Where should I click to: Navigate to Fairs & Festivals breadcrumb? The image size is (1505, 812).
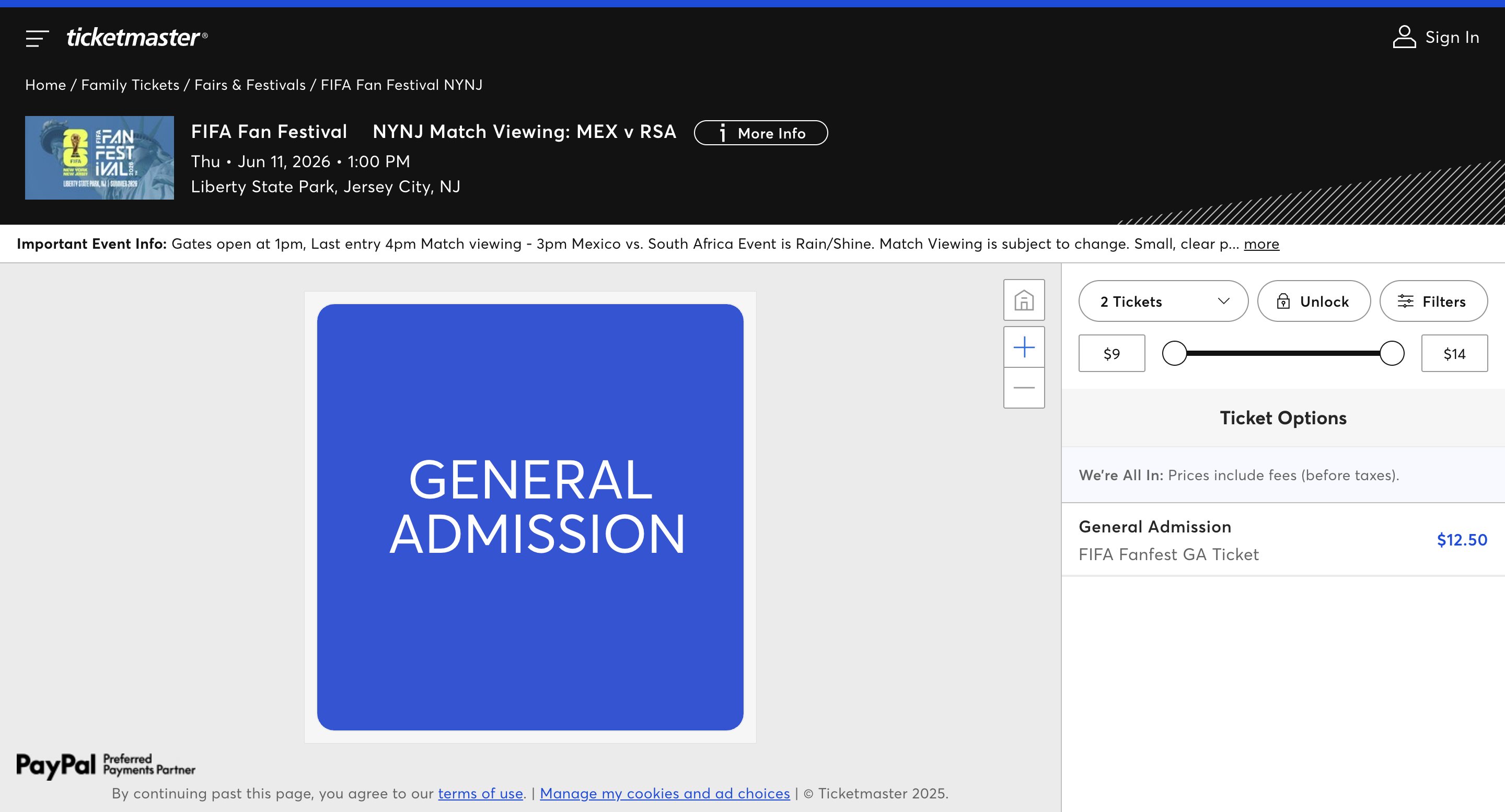click(x=249, y=85)
